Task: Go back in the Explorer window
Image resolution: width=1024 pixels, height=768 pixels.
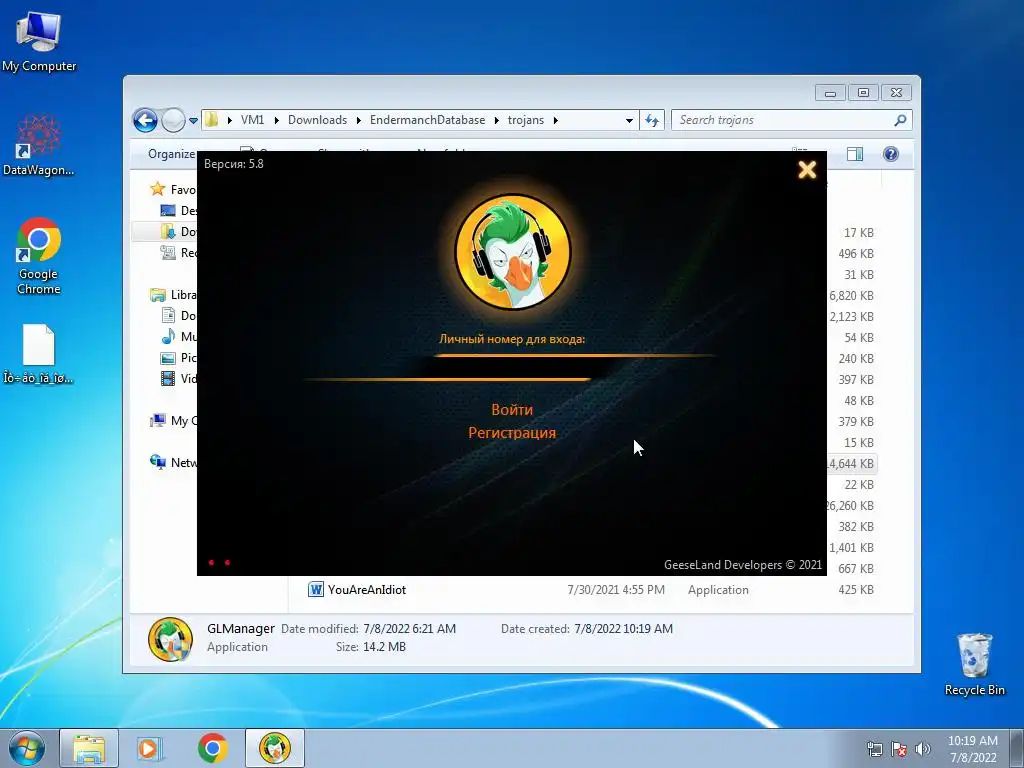Action: pyautogui.click(x=145, y=120)
